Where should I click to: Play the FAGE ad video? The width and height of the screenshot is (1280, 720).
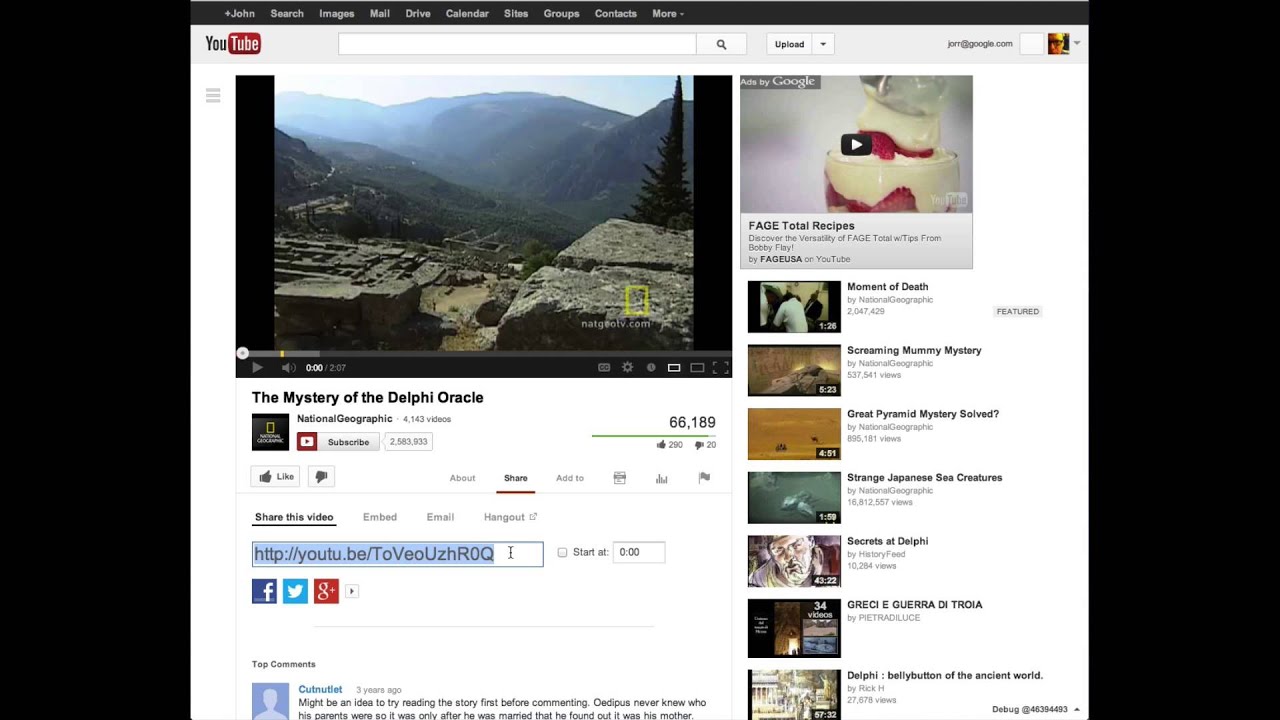click(855, 145)
